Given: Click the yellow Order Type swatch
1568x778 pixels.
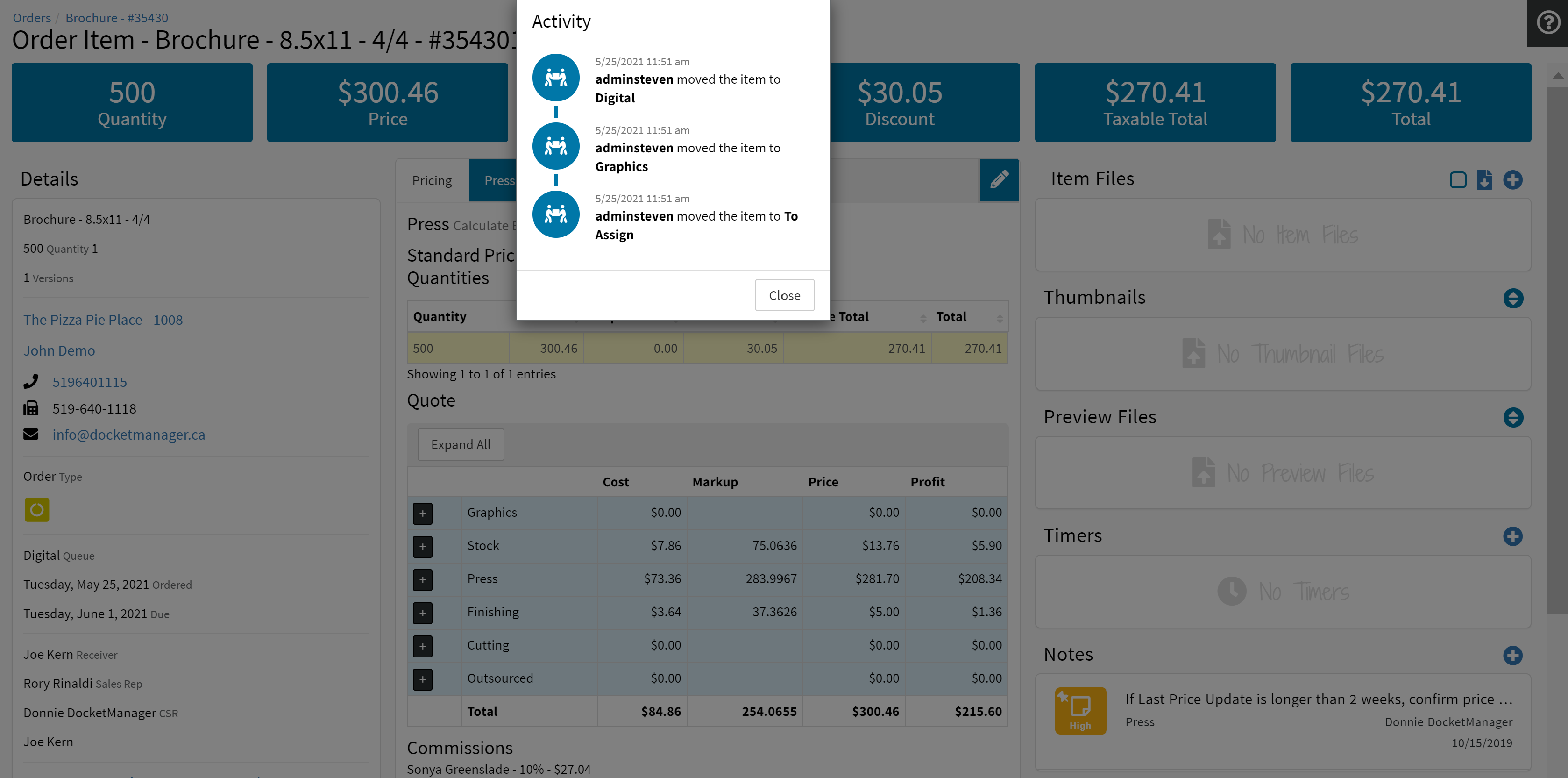Looking at the screenshot, I should 36,509.
